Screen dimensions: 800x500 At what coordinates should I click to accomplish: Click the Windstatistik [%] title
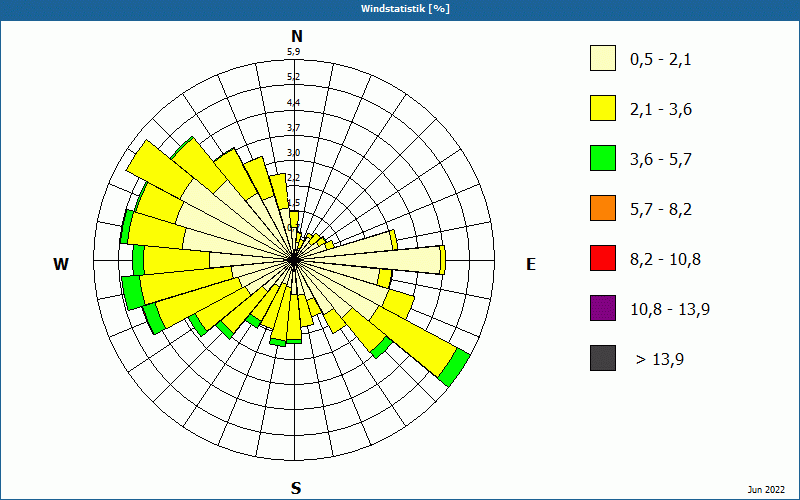tap(405, 9)
